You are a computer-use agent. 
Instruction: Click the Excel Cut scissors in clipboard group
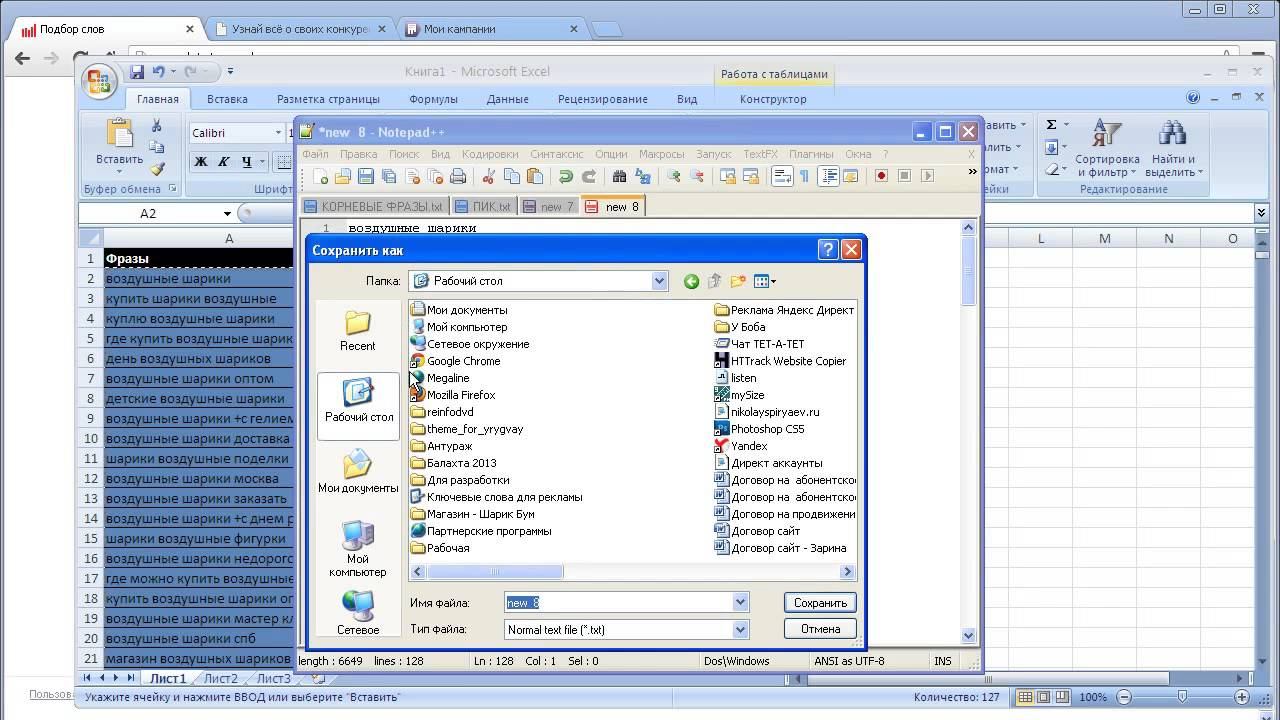click(x=157, y=126)
